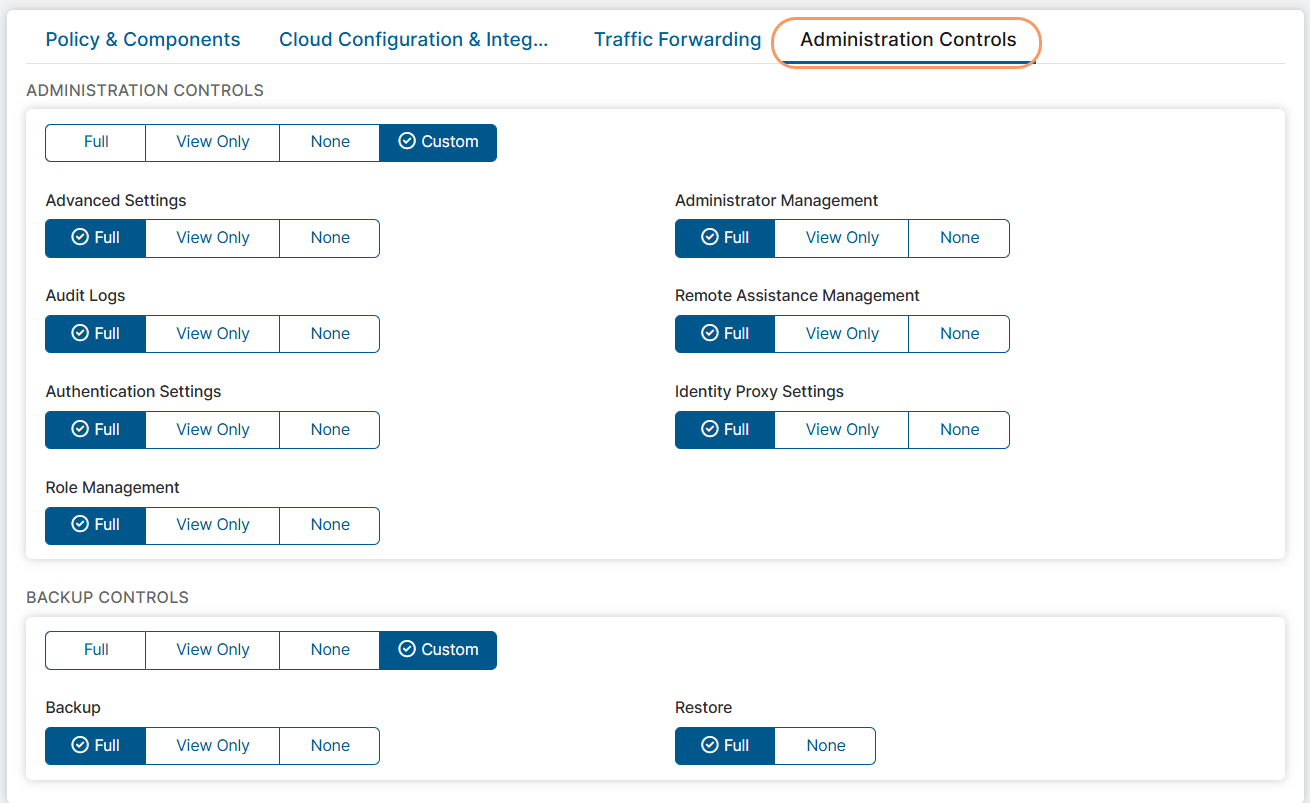
Task: Select View Only for Administration Controls
Action: click(x=212, y=142)
